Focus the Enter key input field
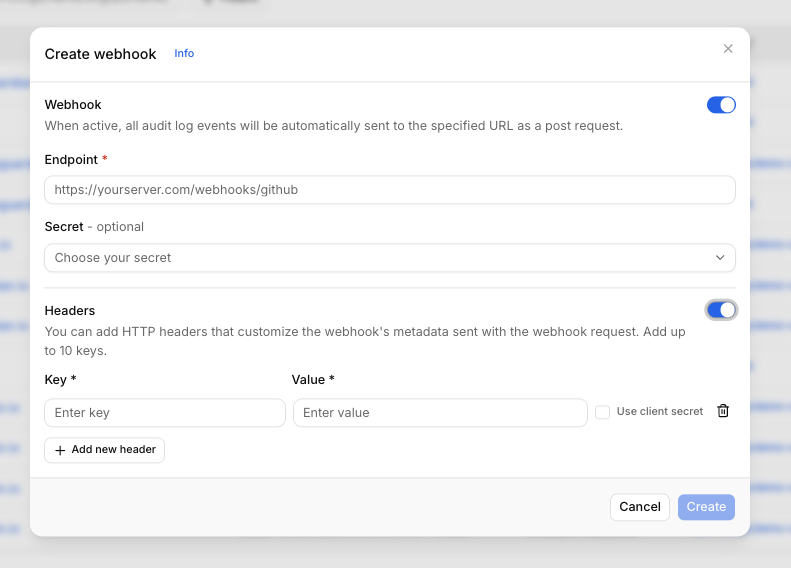 [165, 413]
